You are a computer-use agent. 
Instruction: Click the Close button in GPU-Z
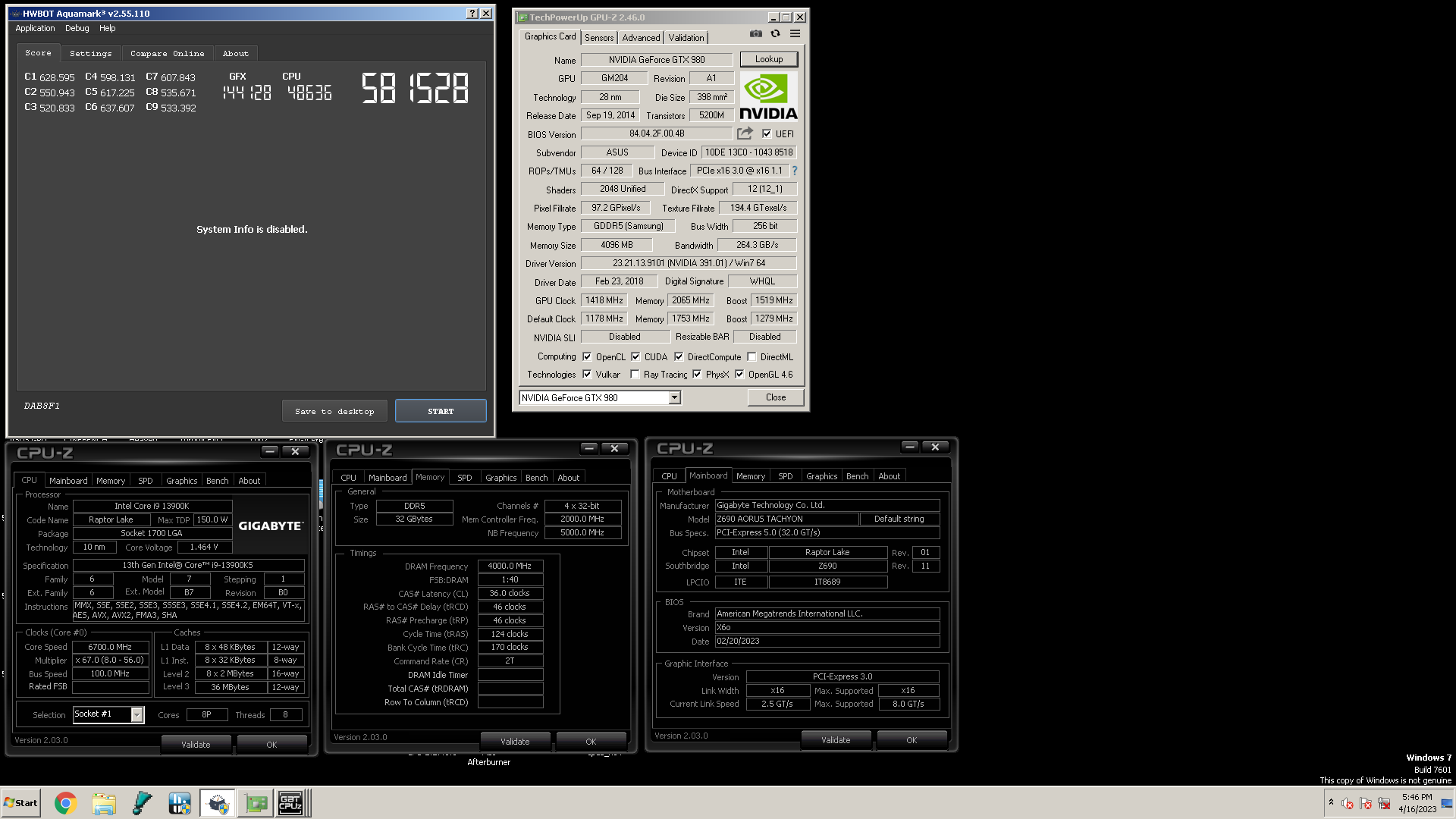pos(776,397)
